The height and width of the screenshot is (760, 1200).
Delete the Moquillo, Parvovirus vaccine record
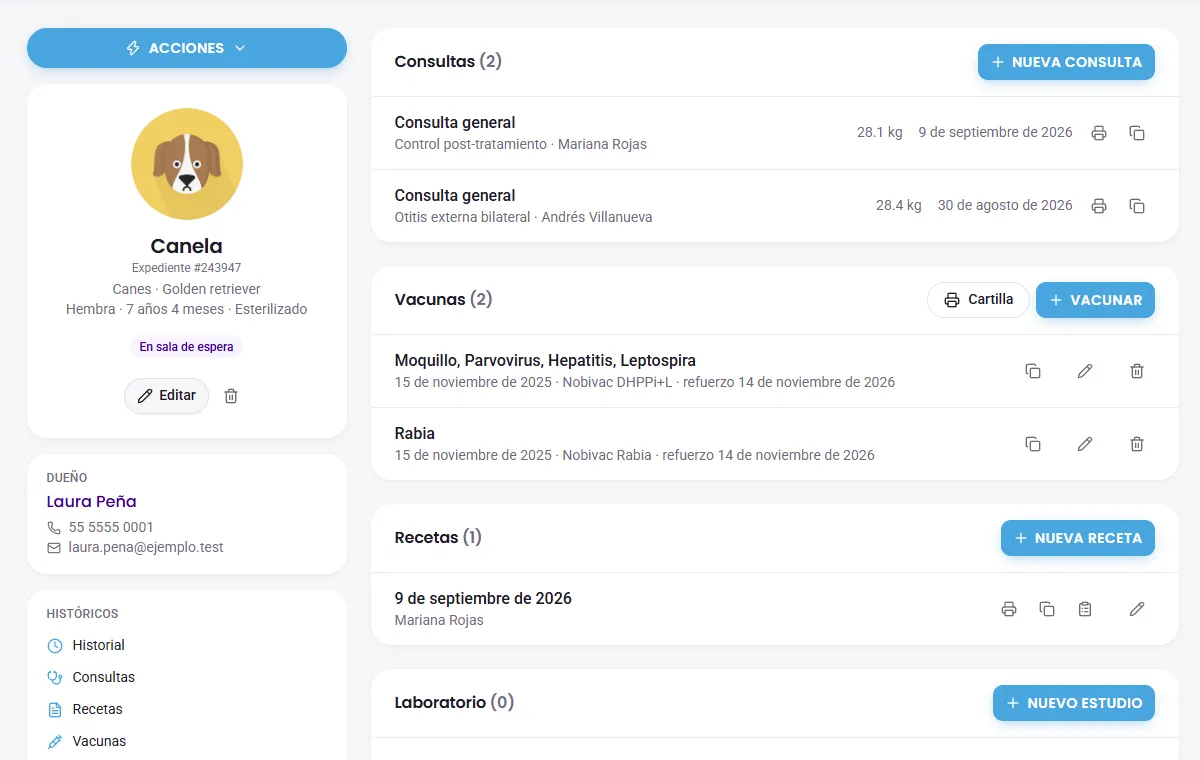pos(1137,371)
